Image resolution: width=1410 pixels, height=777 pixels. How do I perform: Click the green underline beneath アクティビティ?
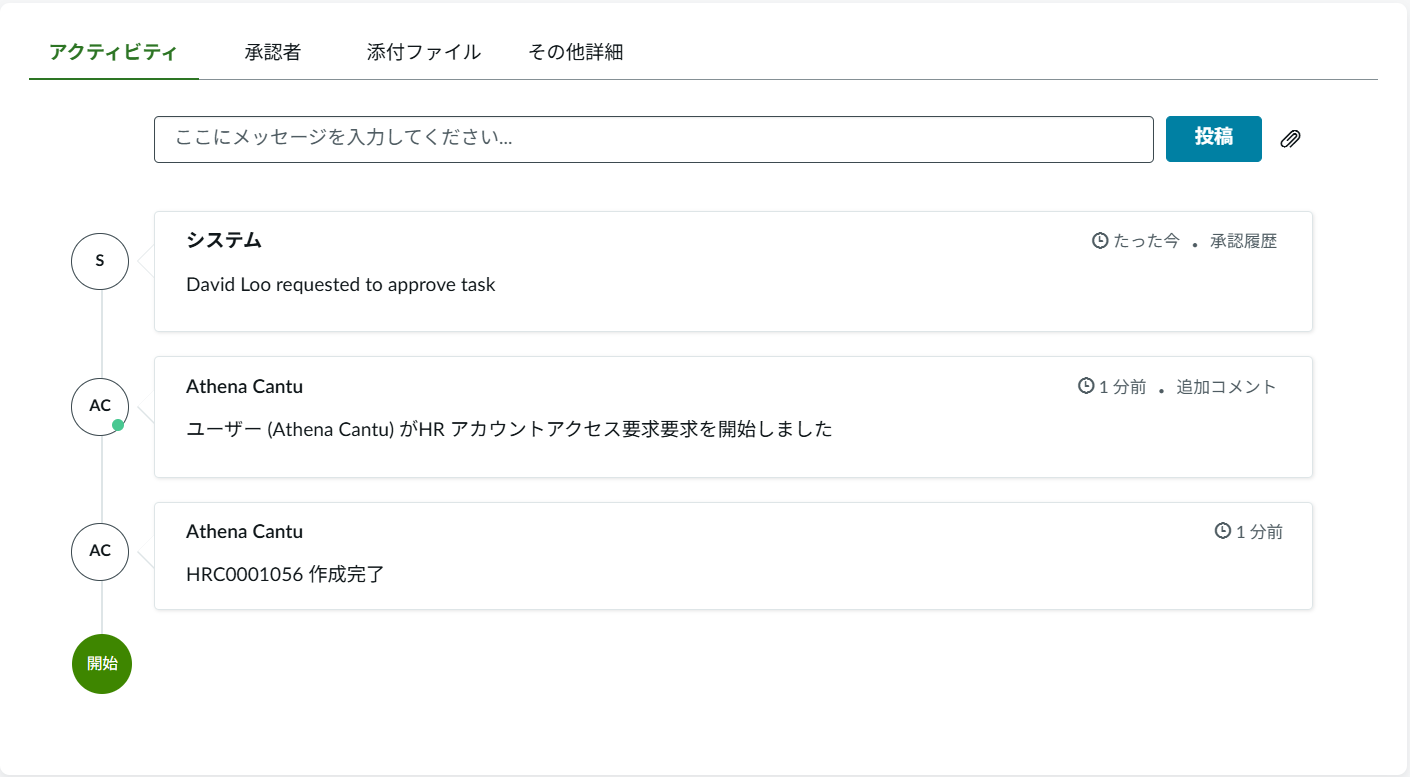point(112,76)
